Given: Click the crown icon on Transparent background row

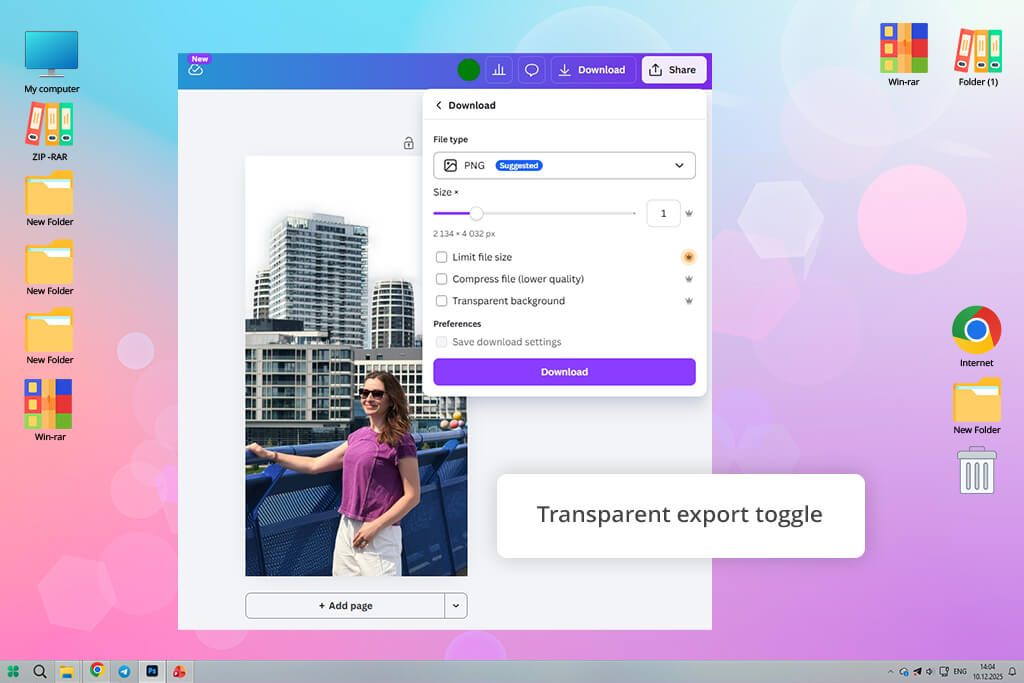Looking at the screenshot, I should pos(688,301).
